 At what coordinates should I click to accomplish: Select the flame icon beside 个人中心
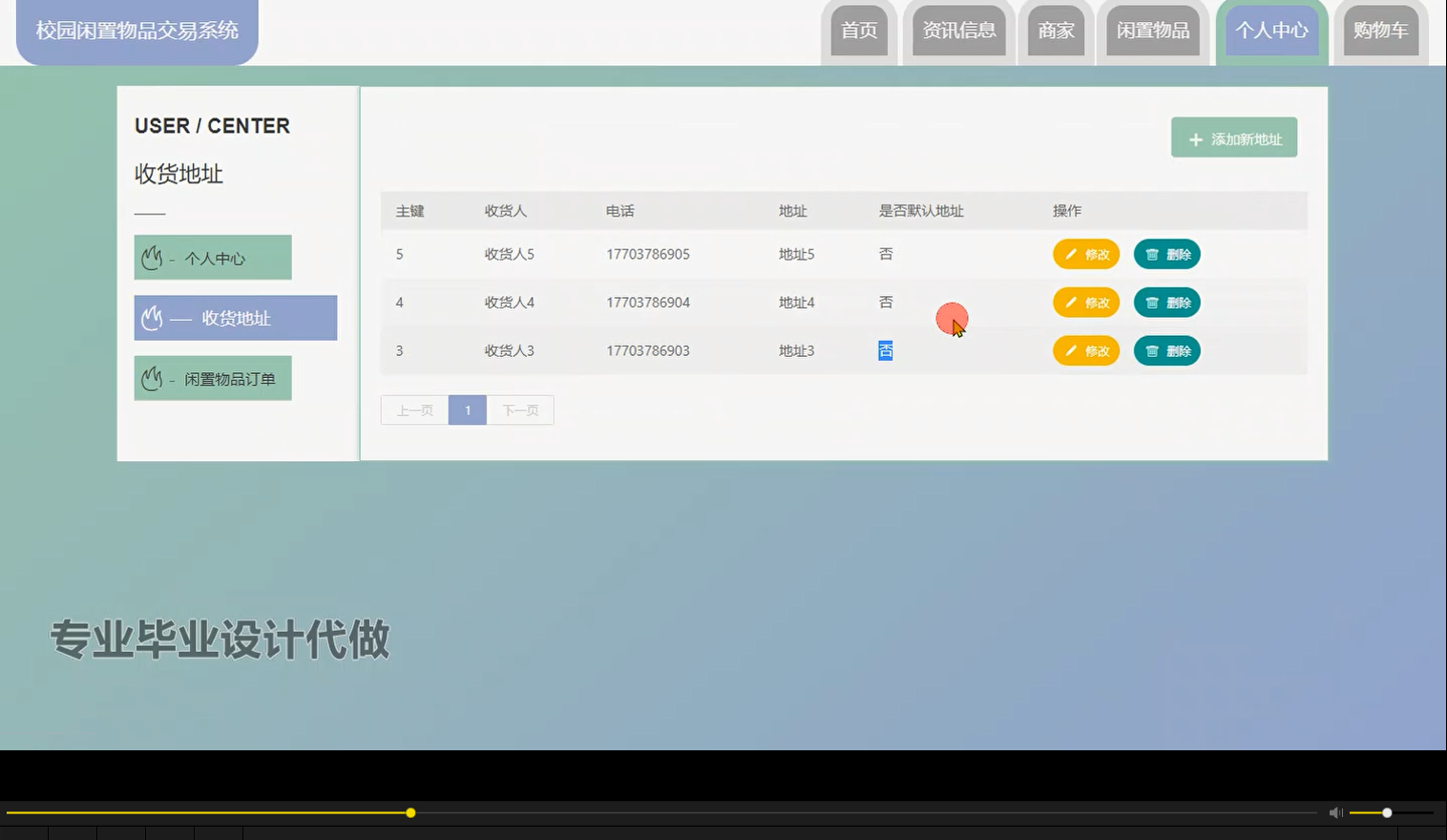pos(151,256)
